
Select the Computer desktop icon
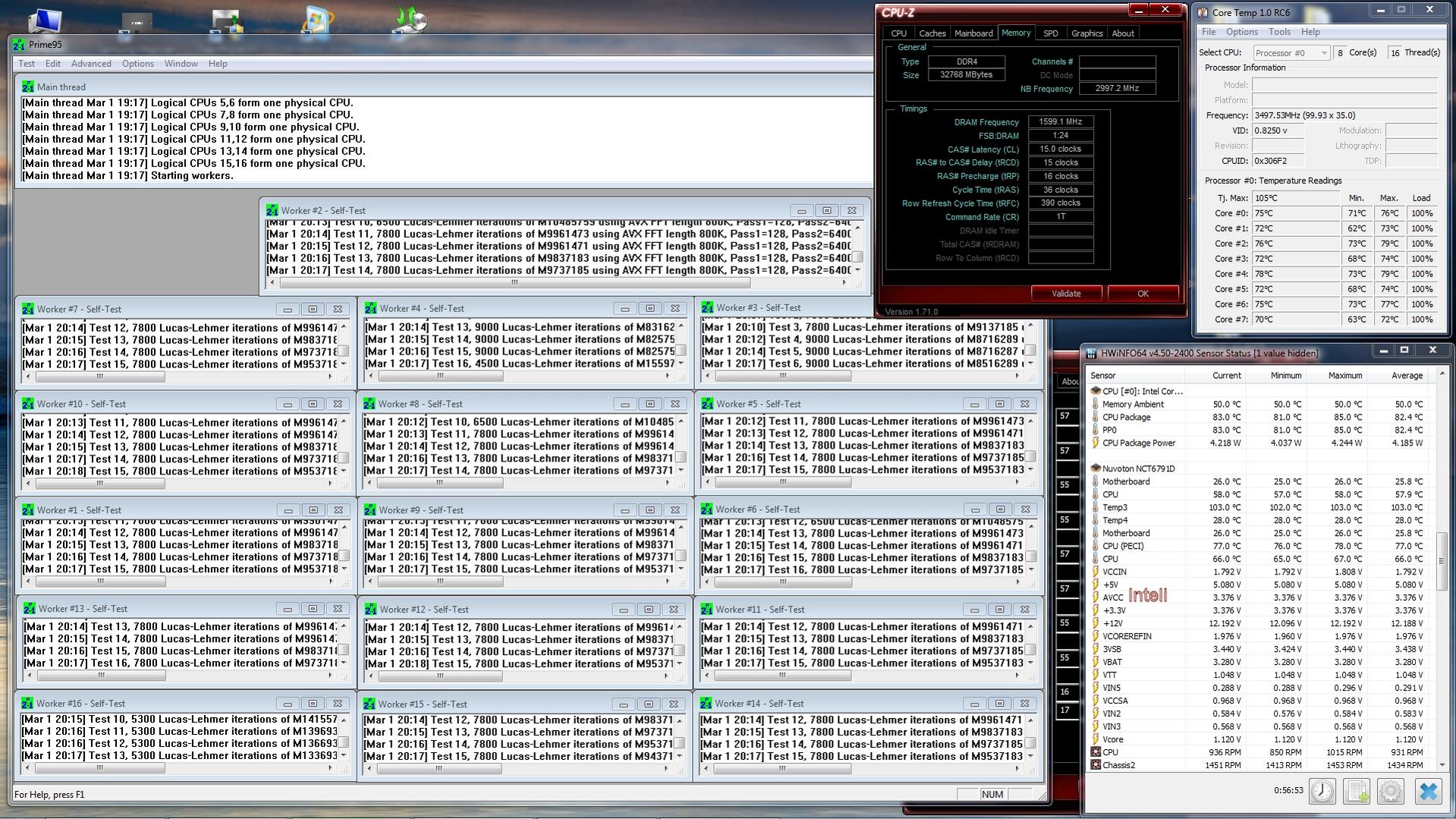pos(44,20)
